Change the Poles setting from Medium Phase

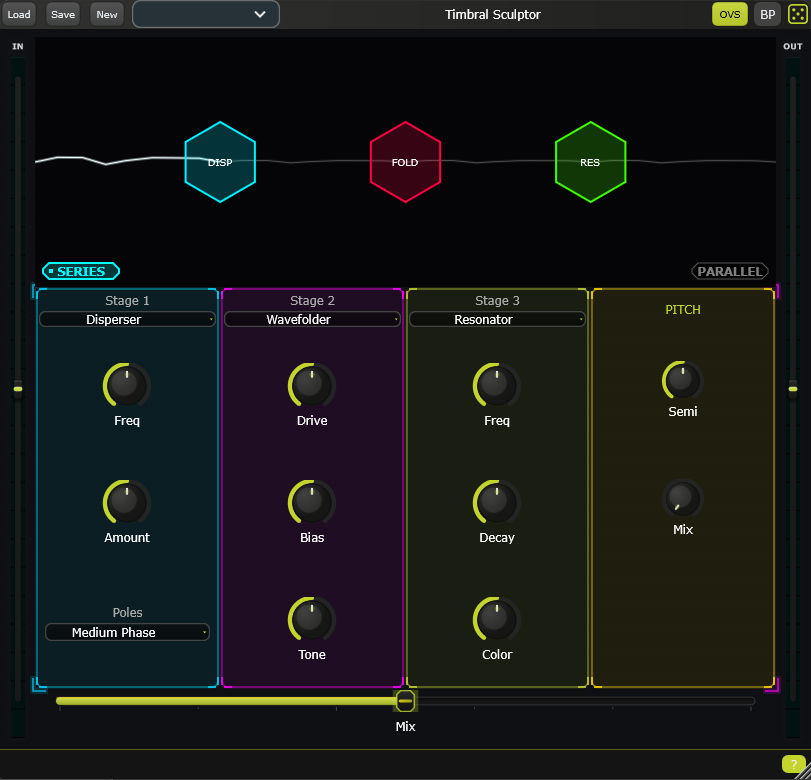127,632
